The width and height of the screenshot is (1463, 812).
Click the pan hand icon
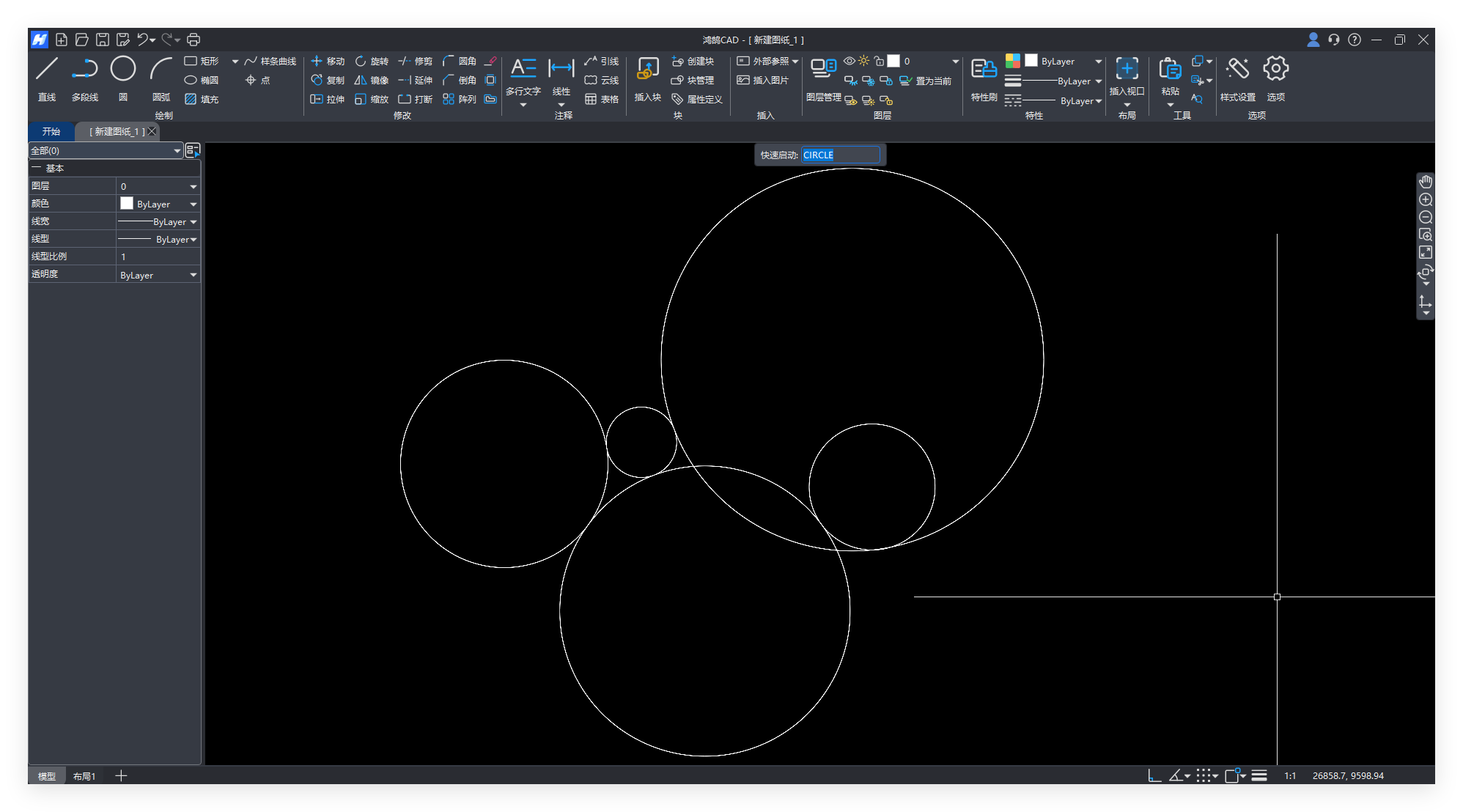[x=1426, y=182]
